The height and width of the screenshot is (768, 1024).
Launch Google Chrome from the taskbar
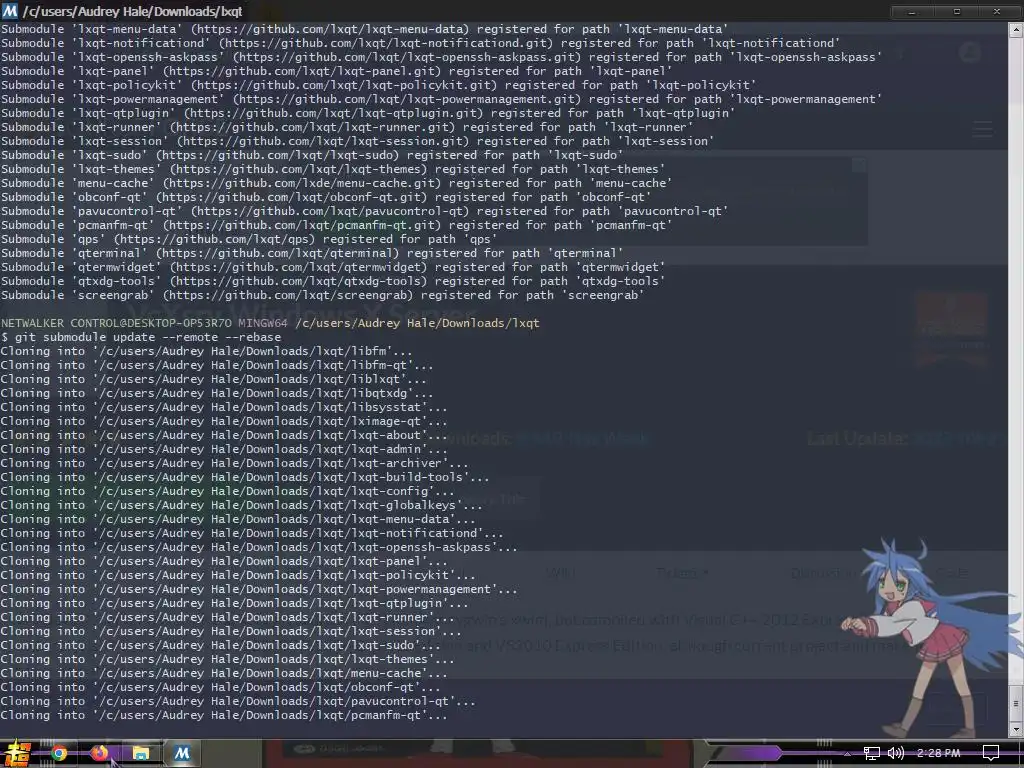tap(59, 754)
